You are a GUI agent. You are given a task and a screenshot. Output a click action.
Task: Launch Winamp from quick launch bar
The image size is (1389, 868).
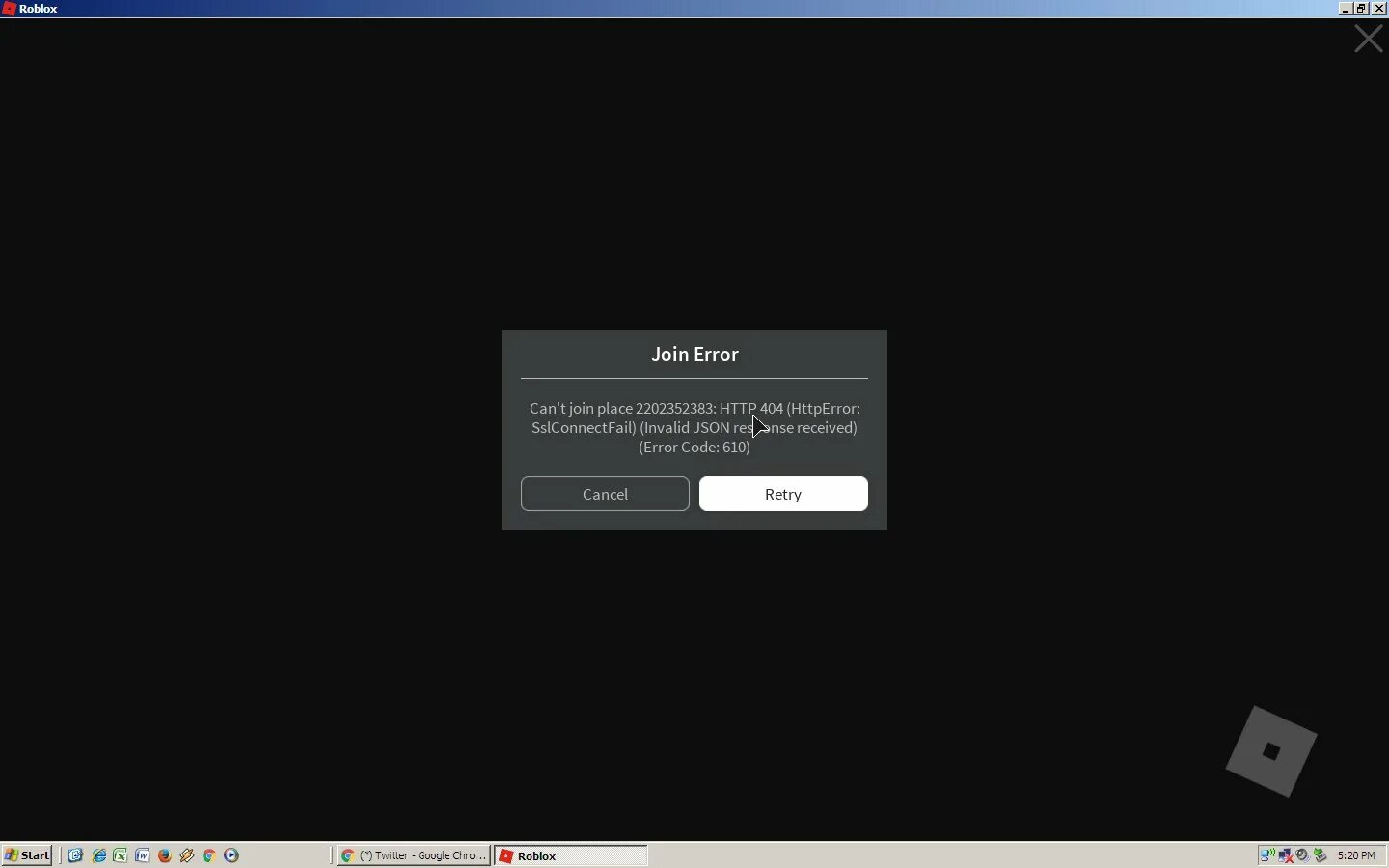(x=187, y=855)
